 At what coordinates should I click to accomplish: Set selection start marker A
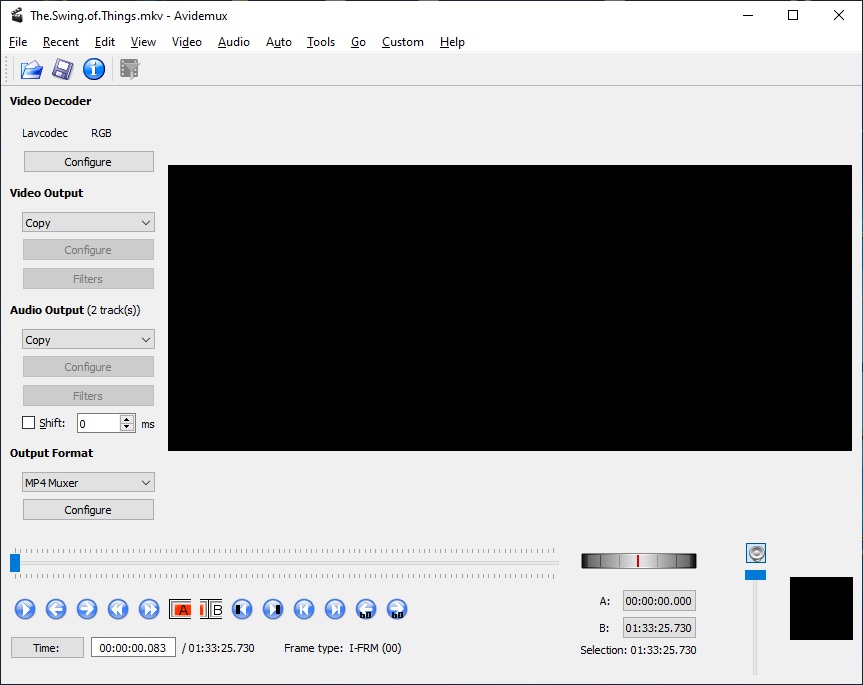(x=181, y=609)
